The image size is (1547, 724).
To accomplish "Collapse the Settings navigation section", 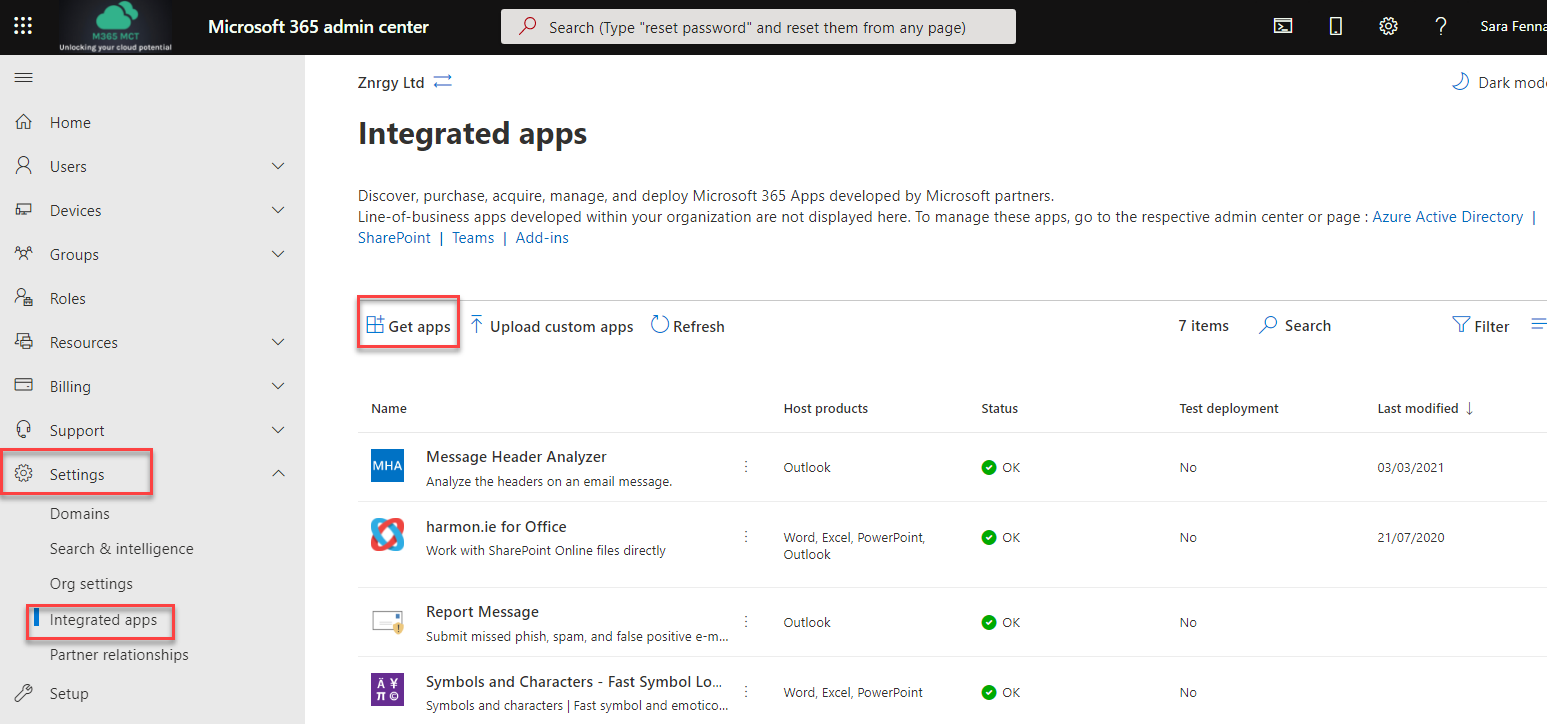I will 278,474.
